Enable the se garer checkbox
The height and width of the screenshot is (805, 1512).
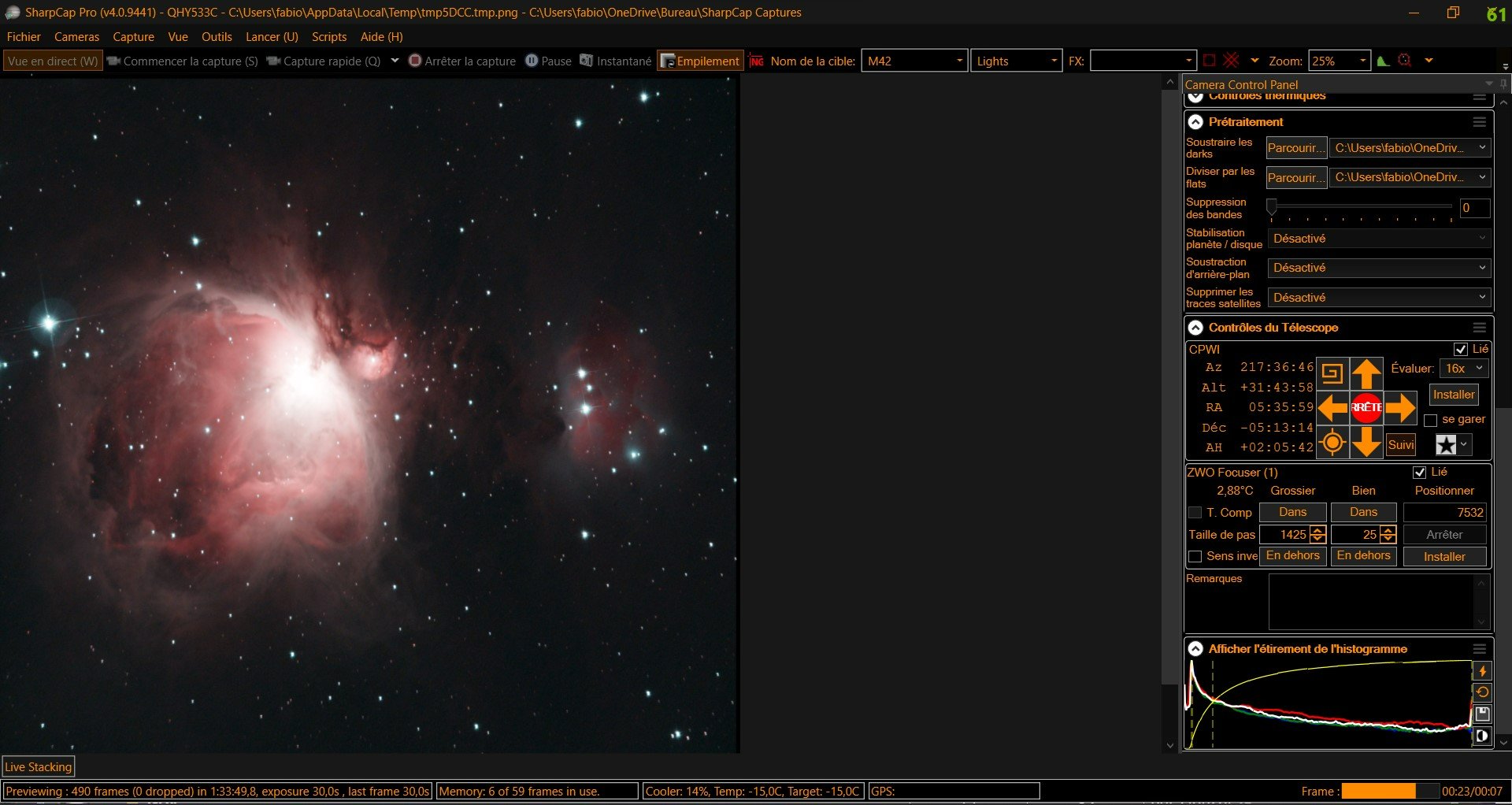1431,420
